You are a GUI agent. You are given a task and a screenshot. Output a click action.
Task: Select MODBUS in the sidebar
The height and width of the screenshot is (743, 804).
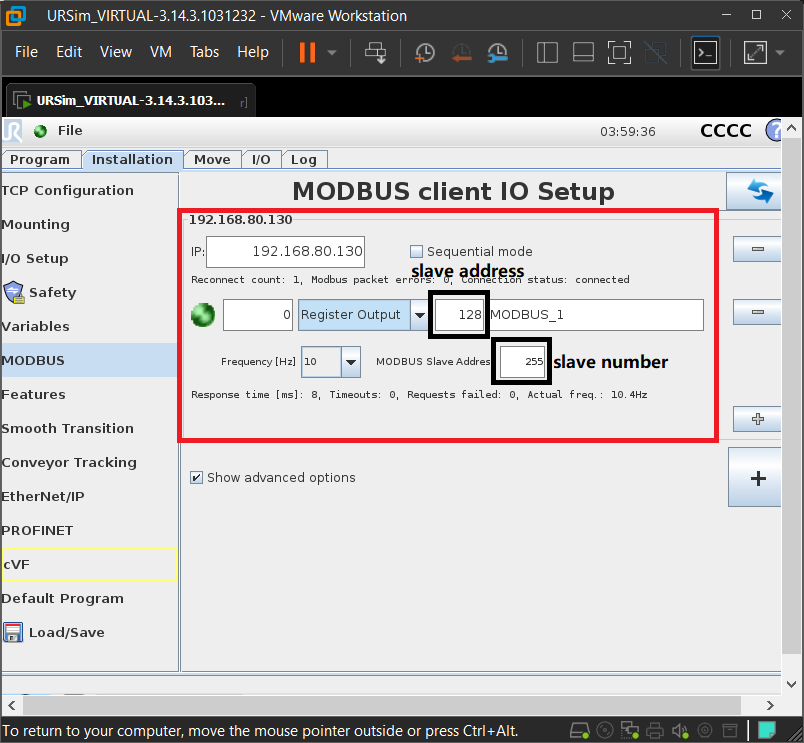point(89,360)
